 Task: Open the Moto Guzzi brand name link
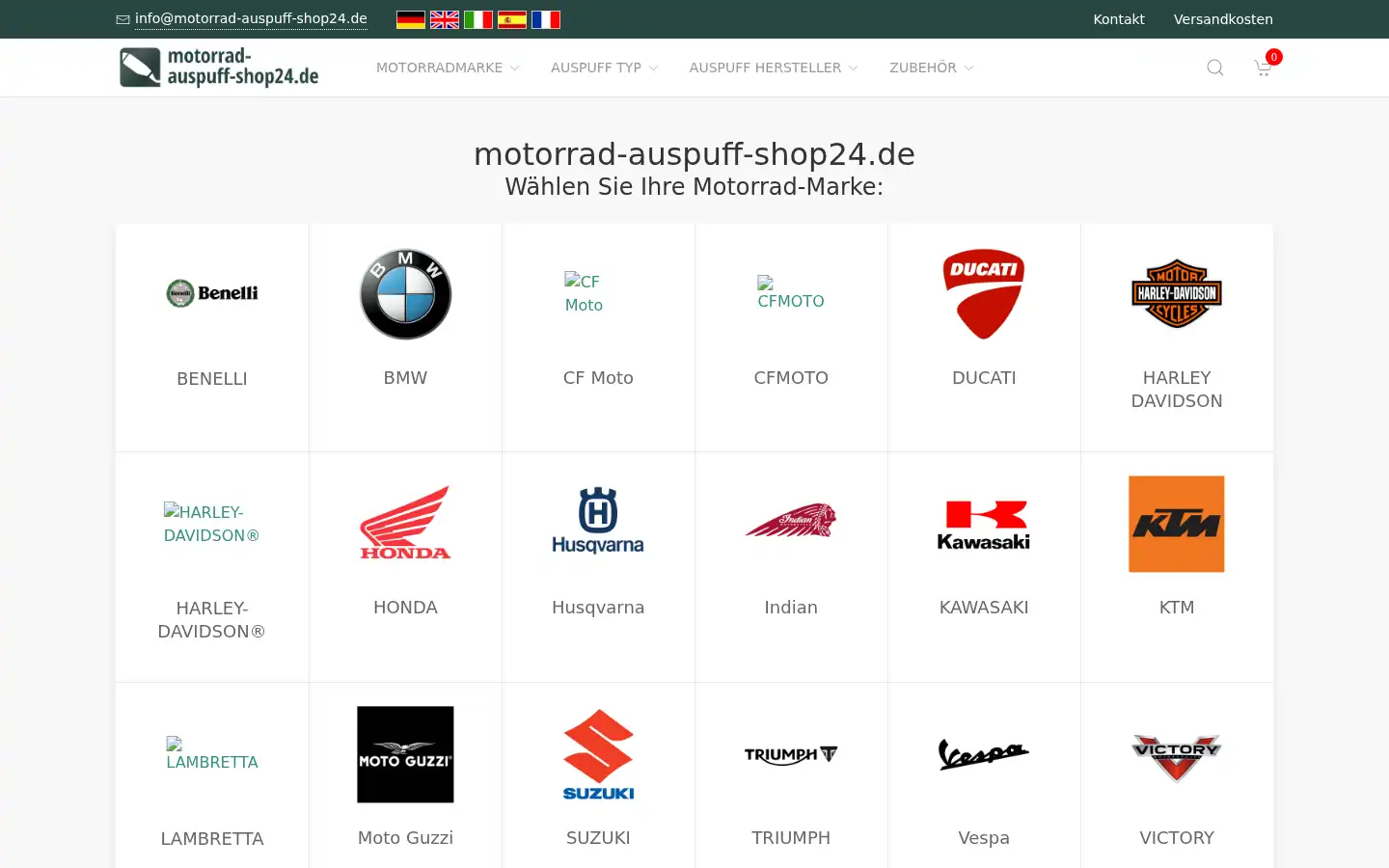click(x=405, y=838)
